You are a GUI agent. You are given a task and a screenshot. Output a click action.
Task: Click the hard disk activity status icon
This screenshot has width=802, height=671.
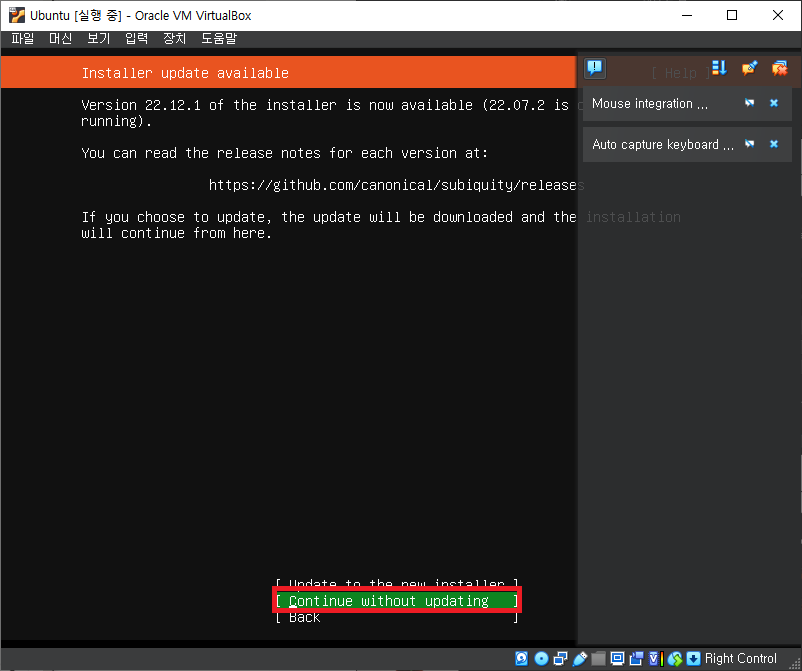click(521, 658)
